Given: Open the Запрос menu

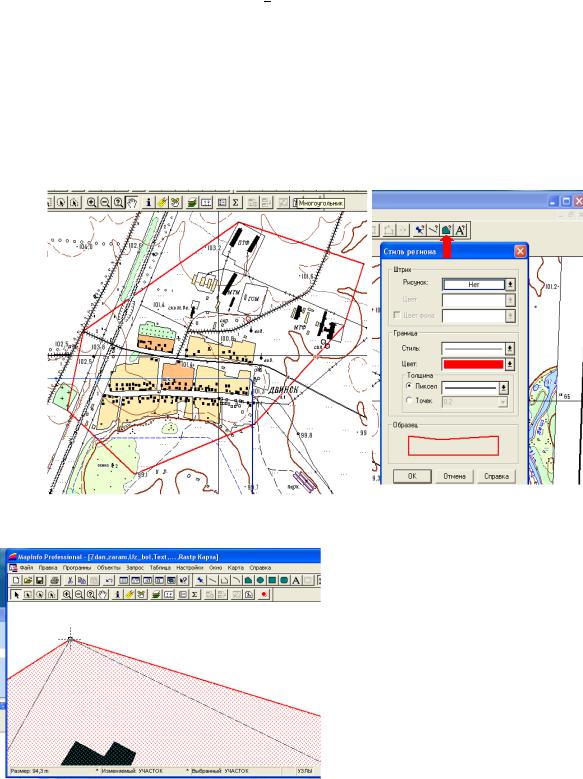Looking at the screenshot, I should pos(135,567).
